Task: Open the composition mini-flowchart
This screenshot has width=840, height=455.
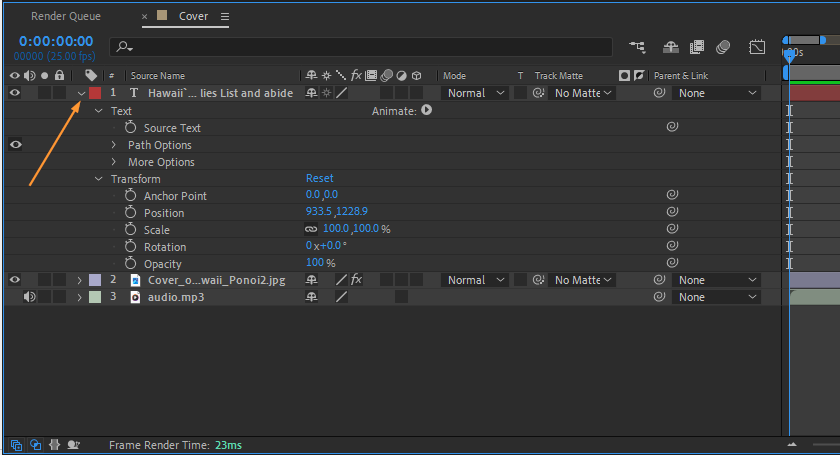Action: pyautogui.click(x=637, y=47)
